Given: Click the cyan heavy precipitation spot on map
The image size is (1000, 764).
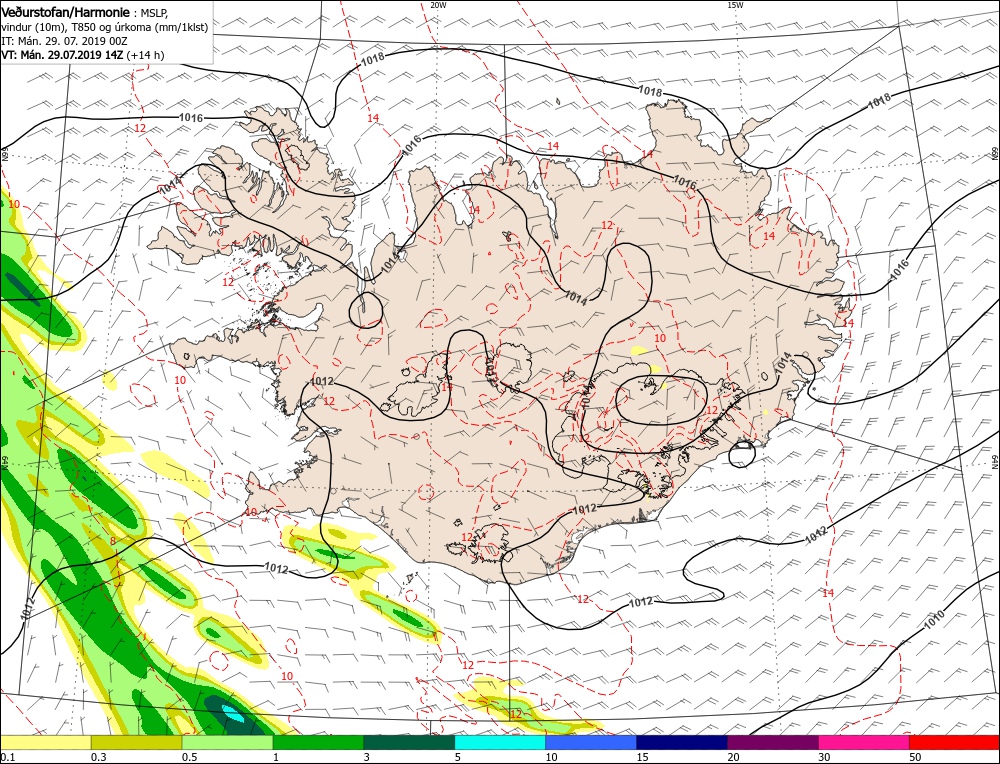Looking at the screenshot, I should (235, 716).
